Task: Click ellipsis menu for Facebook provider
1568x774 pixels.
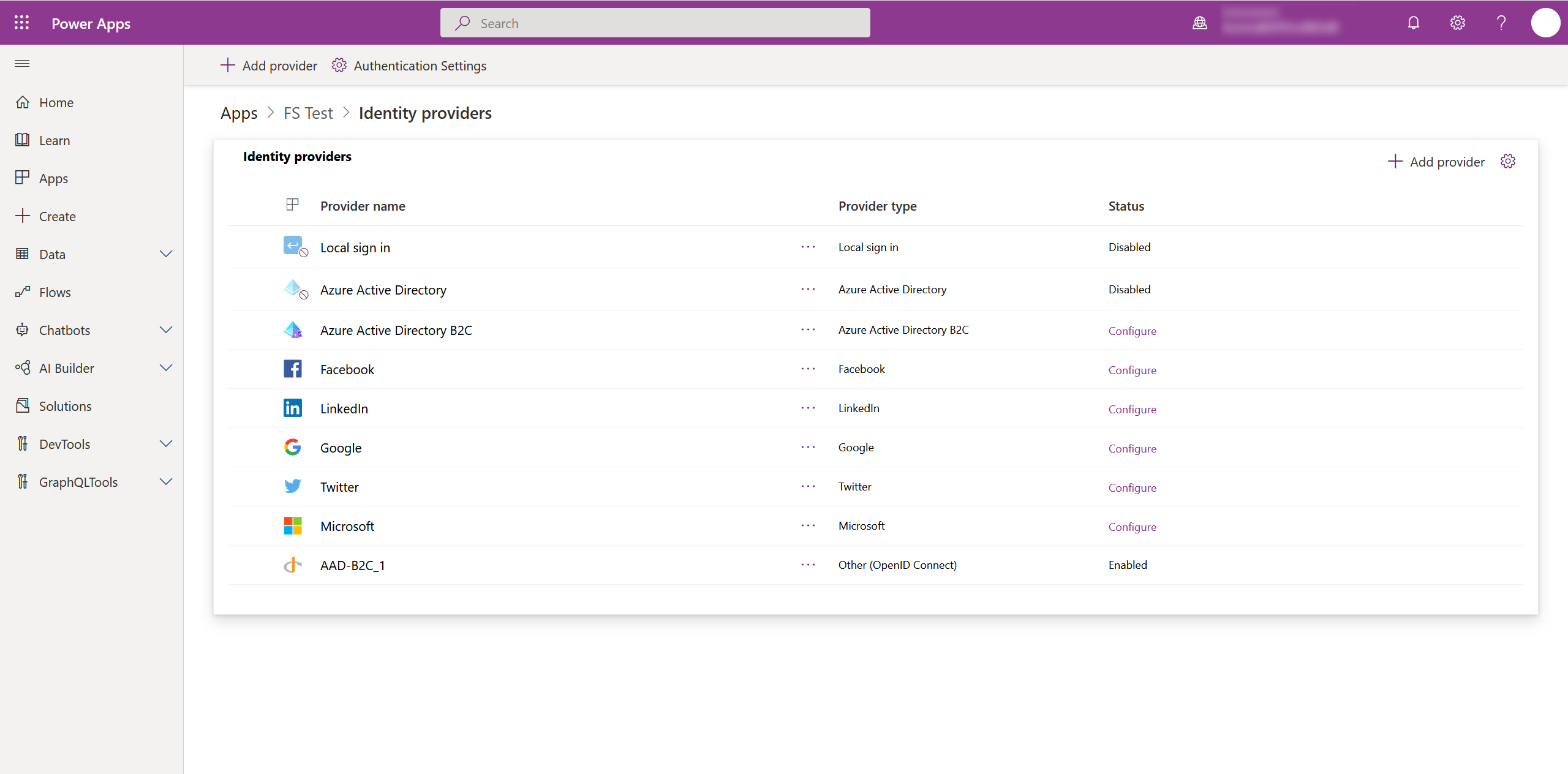Action: click(x=809, y=368)
